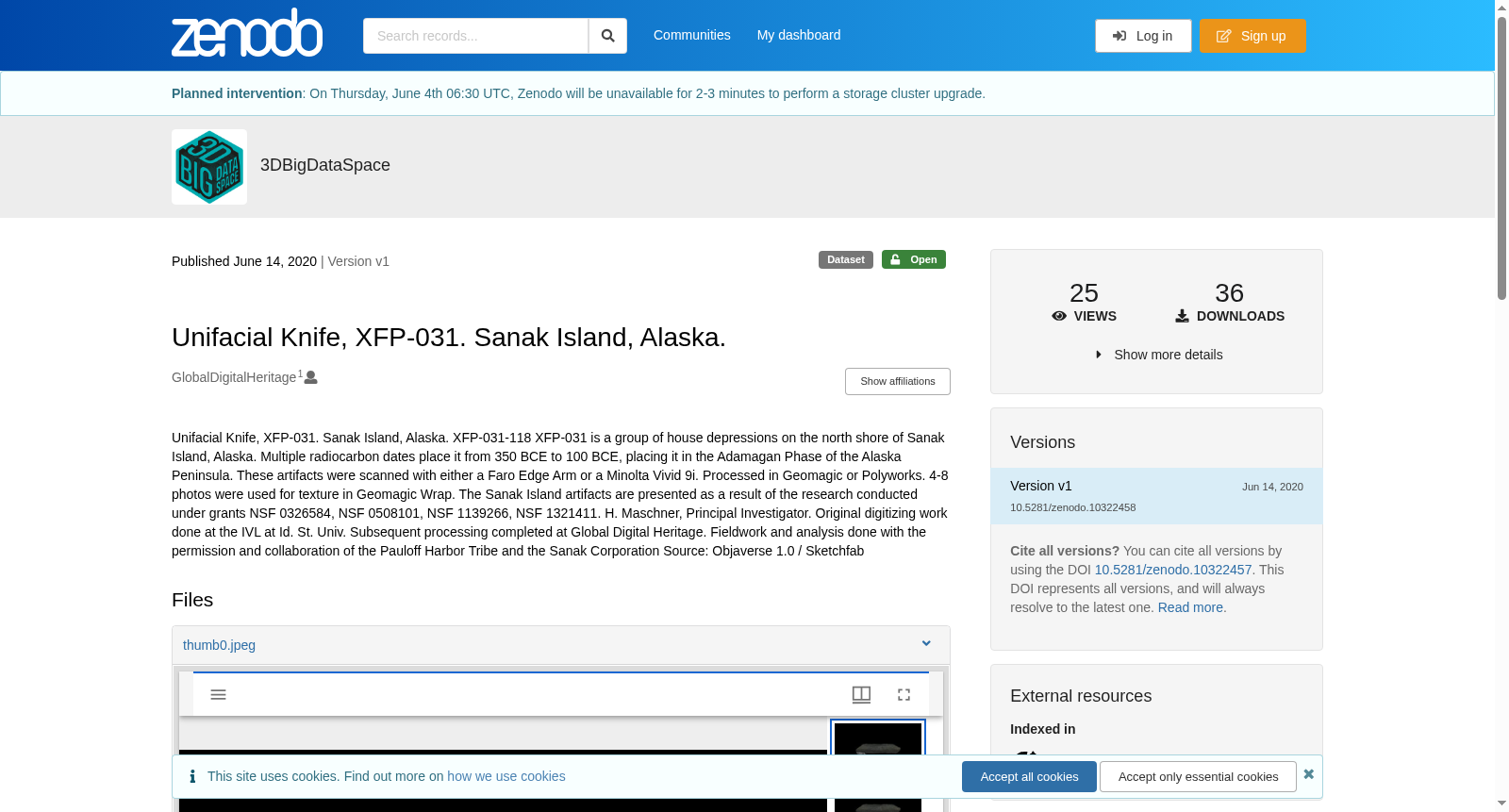Expand Show more details
1509x812 pixels.
click(x=1157, y=355)
